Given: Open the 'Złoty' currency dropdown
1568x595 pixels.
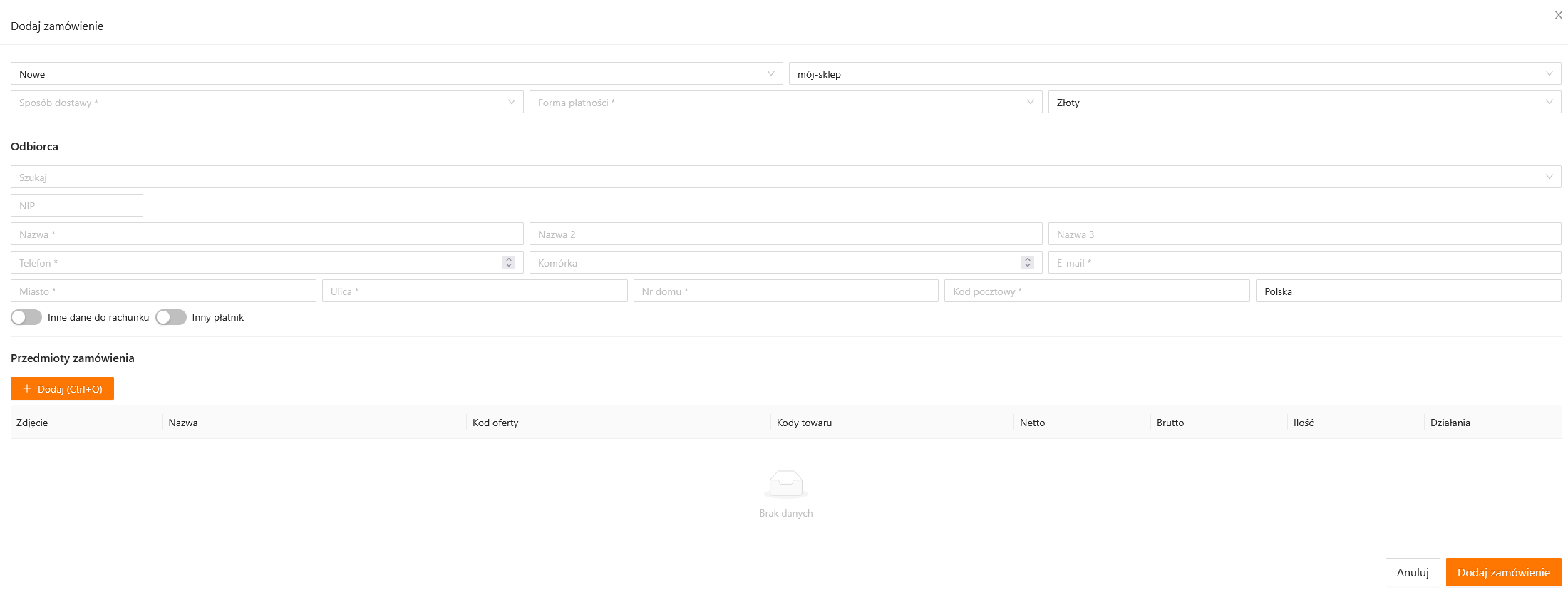Looking at the screenshot, I should (1304, 102).
